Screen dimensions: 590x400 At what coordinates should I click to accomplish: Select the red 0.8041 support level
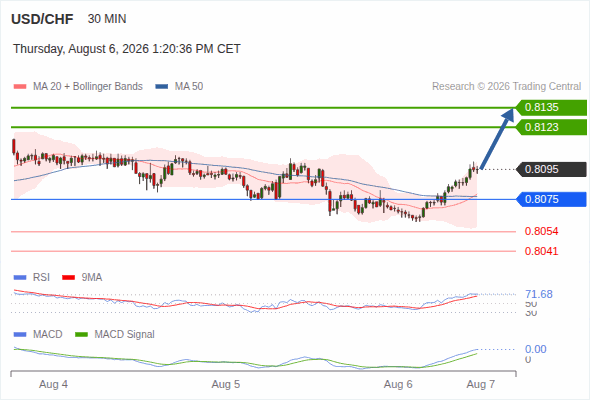point(541,251)
